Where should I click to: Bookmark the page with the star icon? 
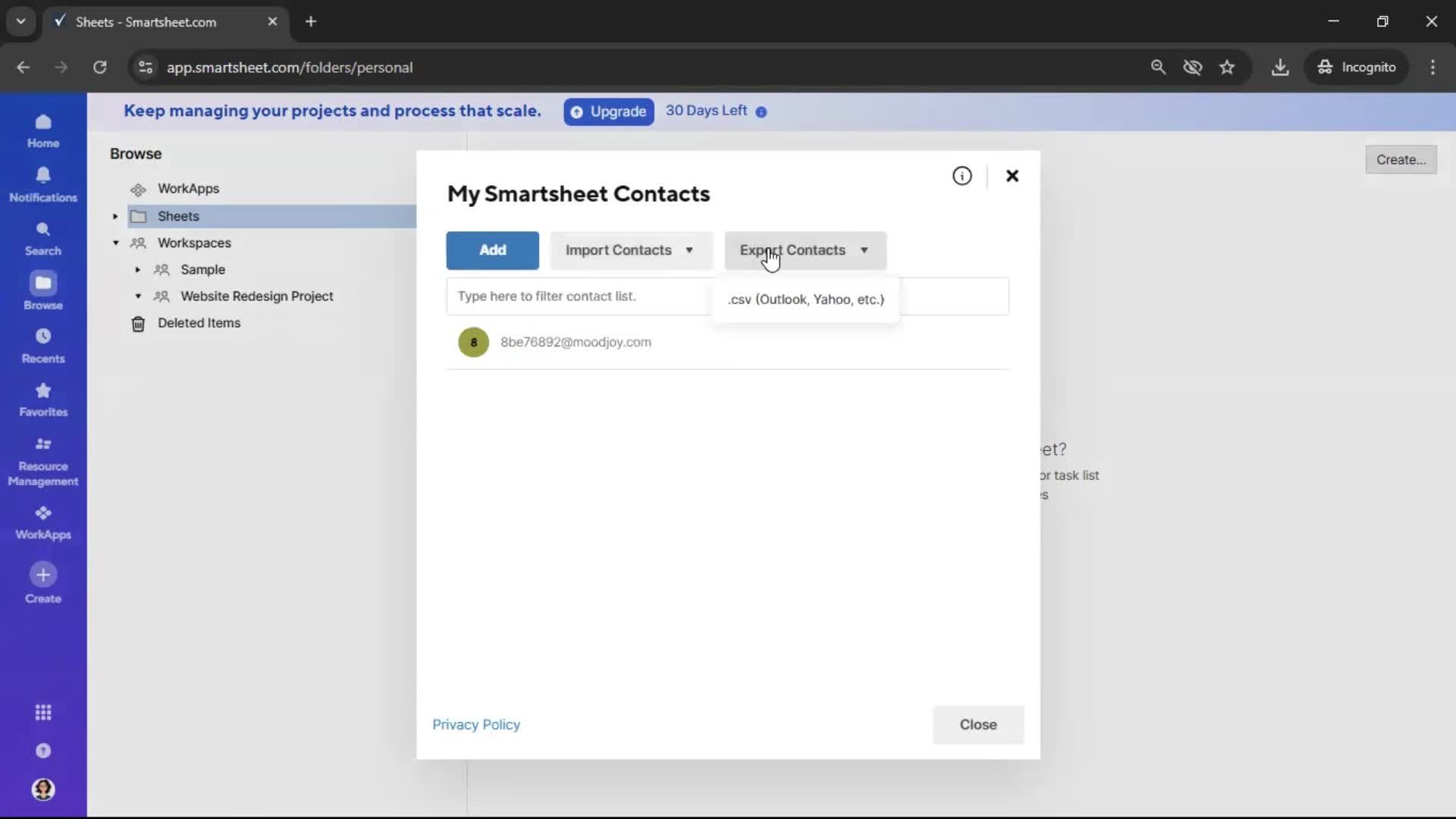coord(1227,67)
